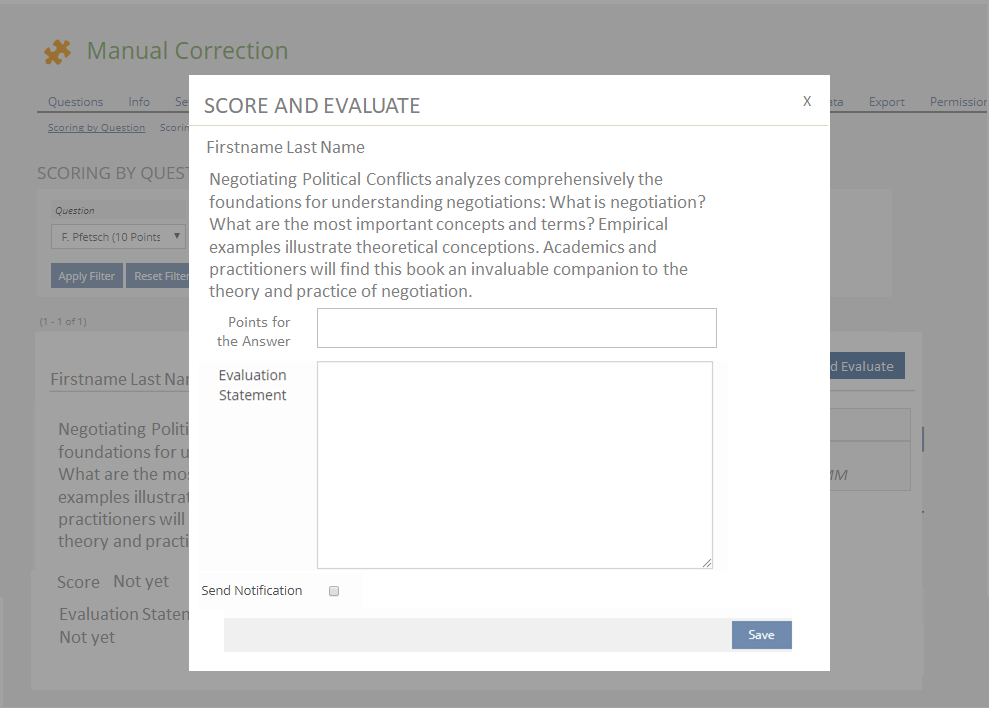
Task: Open the Permissions tab
Action: click(x=958, y=102)
